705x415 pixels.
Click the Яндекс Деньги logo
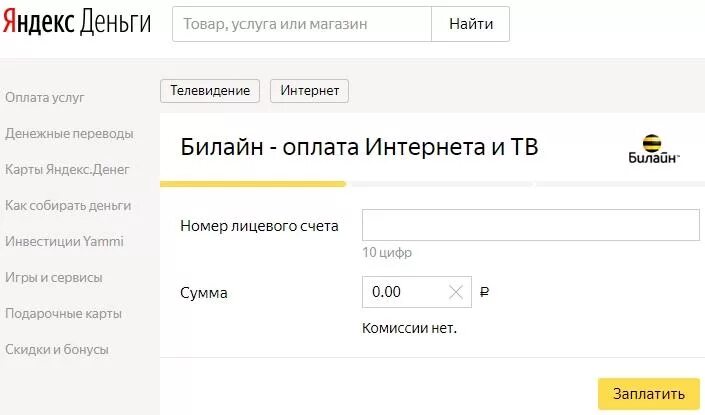point(77,22)
